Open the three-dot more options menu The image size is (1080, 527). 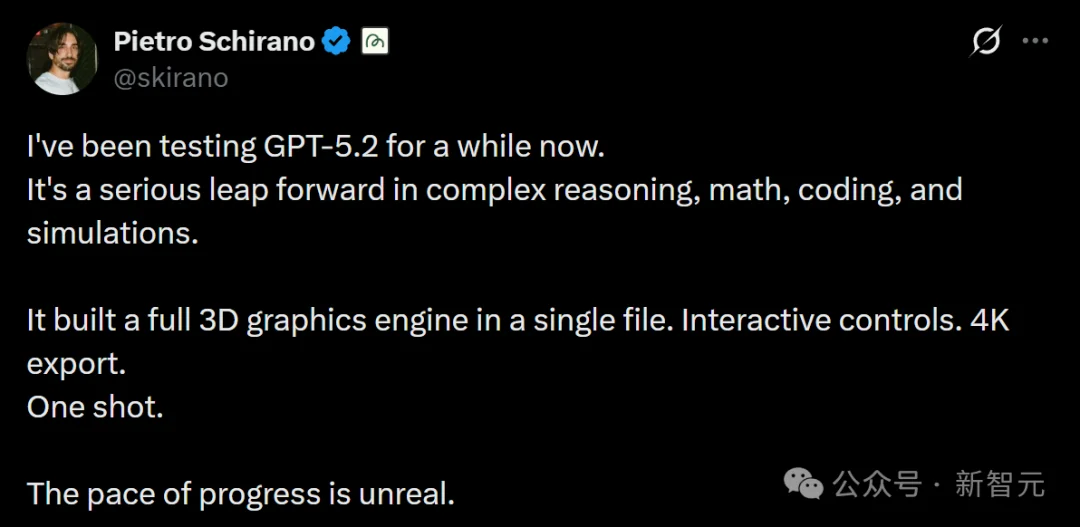[1035, 42]
